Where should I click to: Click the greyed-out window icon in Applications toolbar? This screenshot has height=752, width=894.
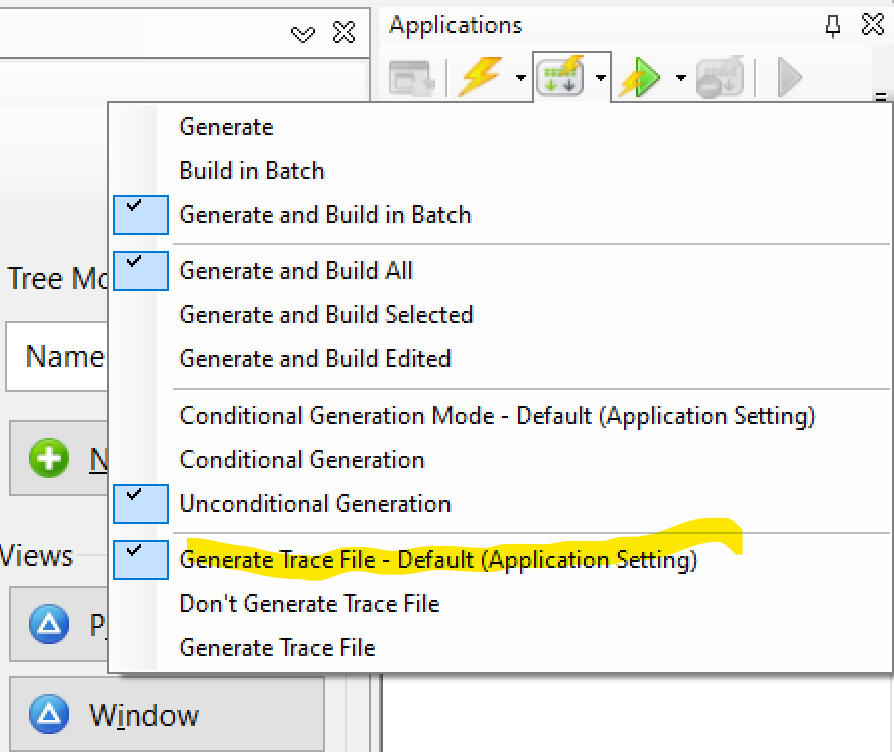click(410, 78)
